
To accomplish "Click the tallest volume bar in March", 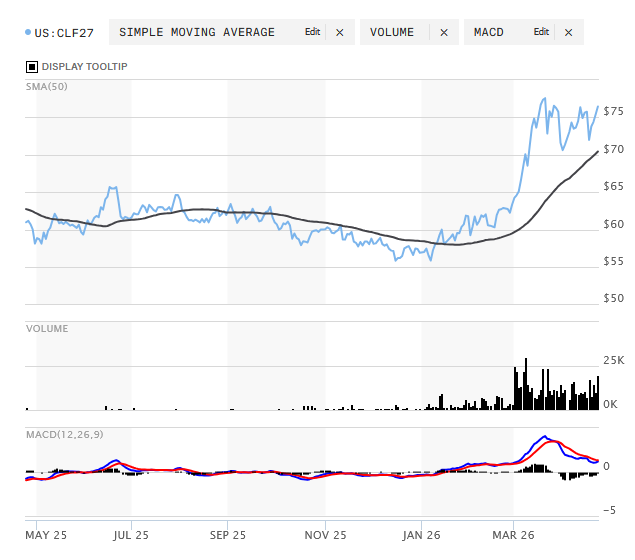I will click(526, 384).
